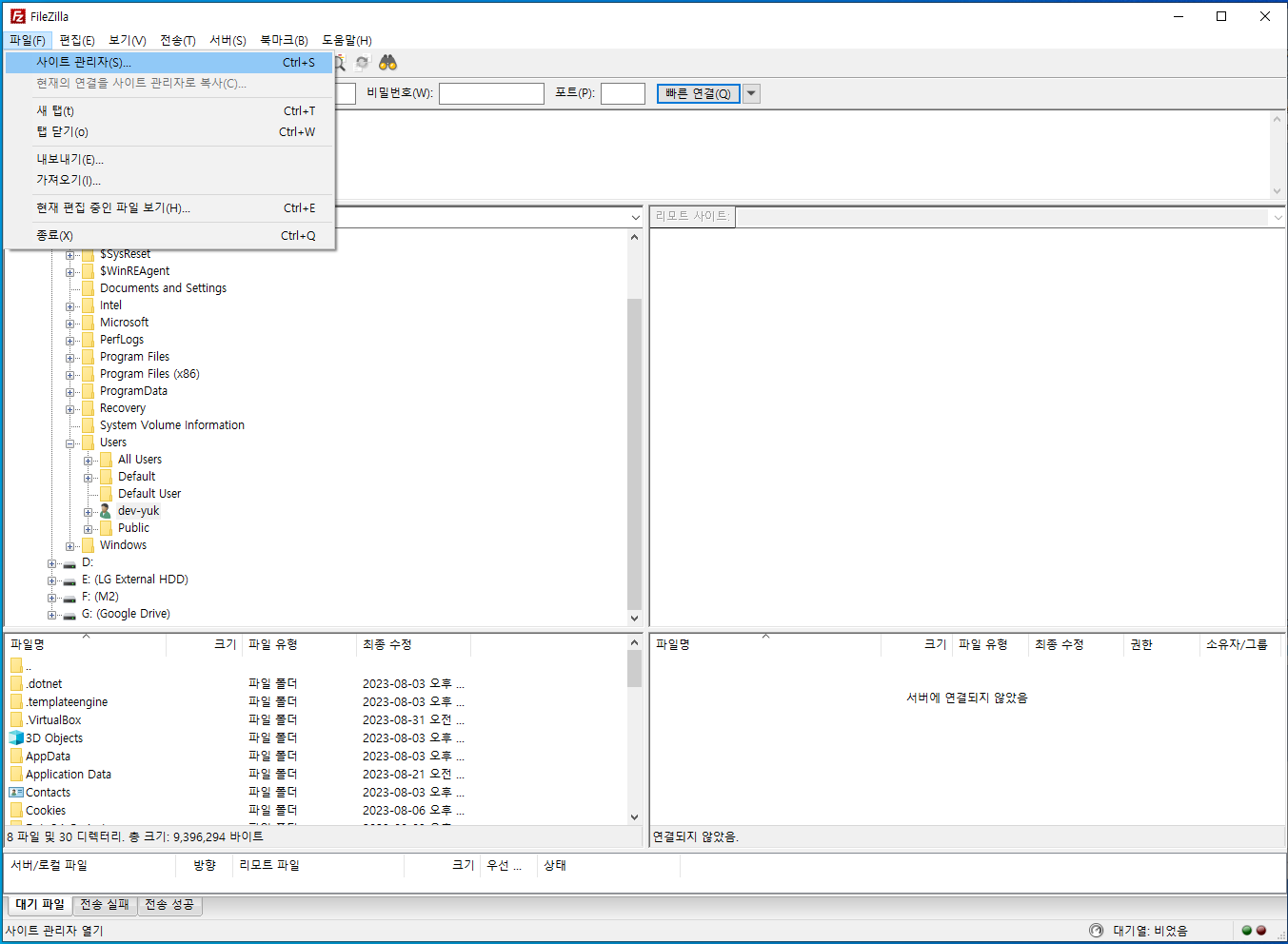Screen dimensions: 1288x944
Task: Open the 북마크(B) menu
Action: [x=284, y=40]
